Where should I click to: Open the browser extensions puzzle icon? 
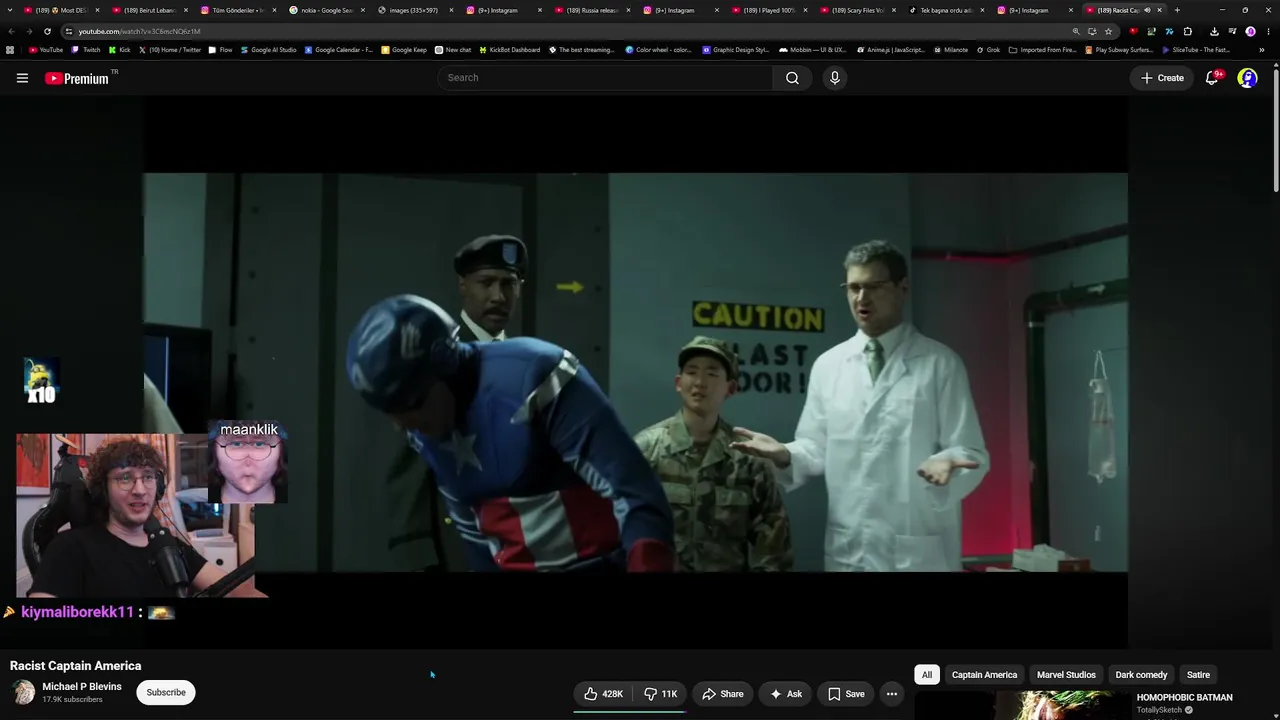[x=1187, y=31]
